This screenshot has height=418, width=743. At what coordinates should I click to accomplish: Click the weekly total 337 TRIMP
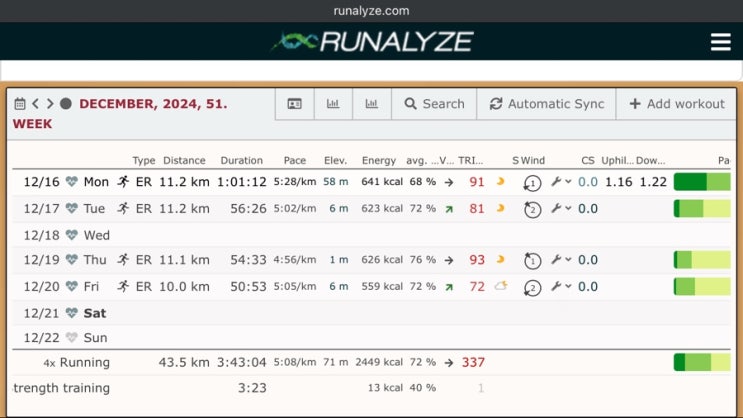(x=473, y=362)
